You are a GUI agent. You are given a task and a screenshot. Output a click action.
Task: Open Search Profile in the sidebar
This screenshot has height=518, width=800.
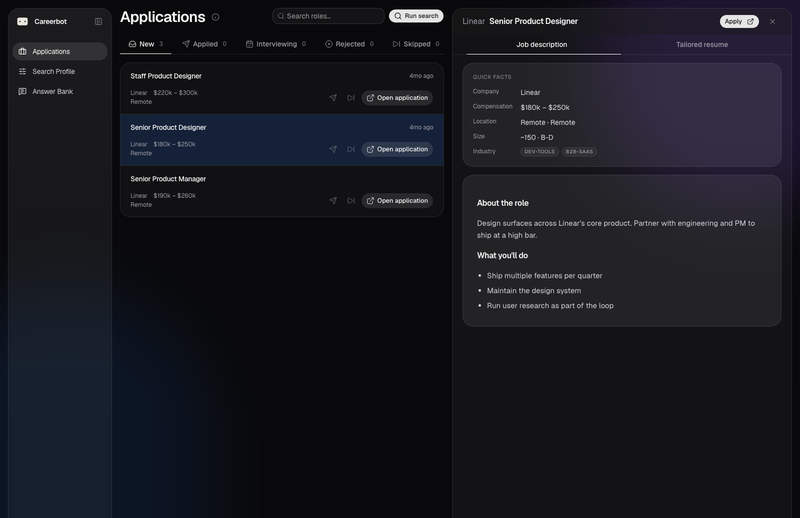click(x=60, y=71)
